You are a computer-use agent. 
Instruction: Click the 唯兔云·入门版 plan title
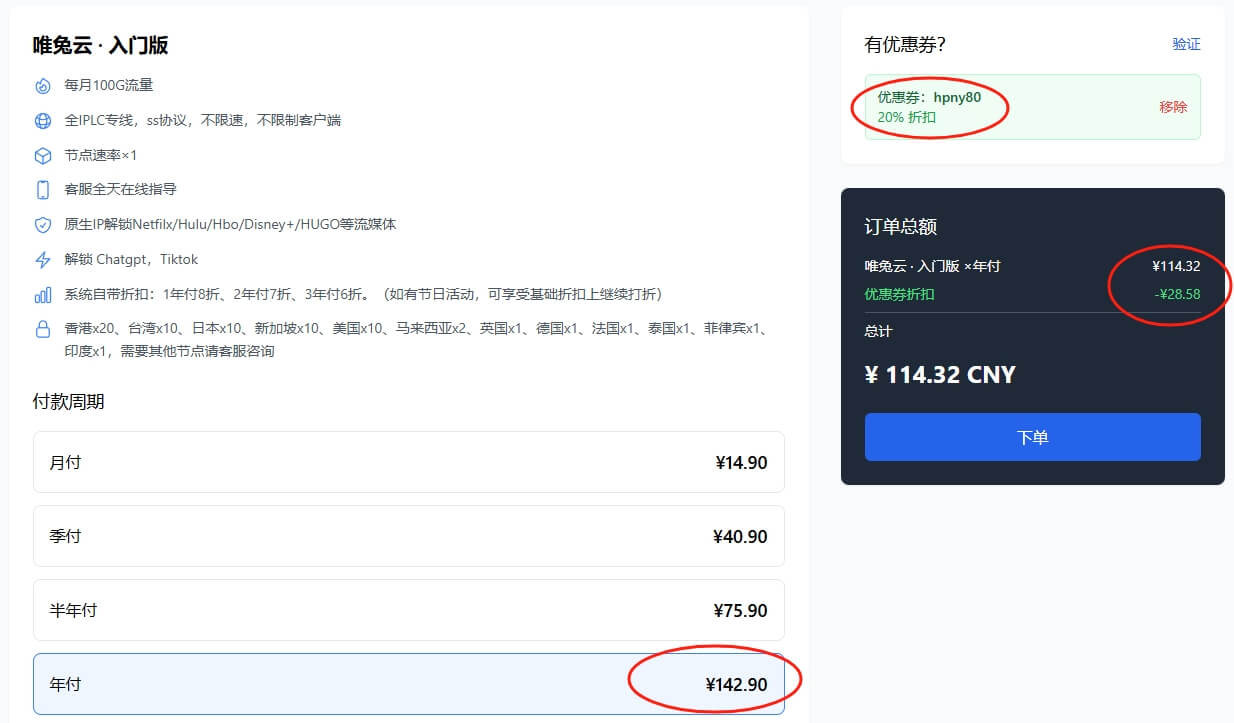100,44
